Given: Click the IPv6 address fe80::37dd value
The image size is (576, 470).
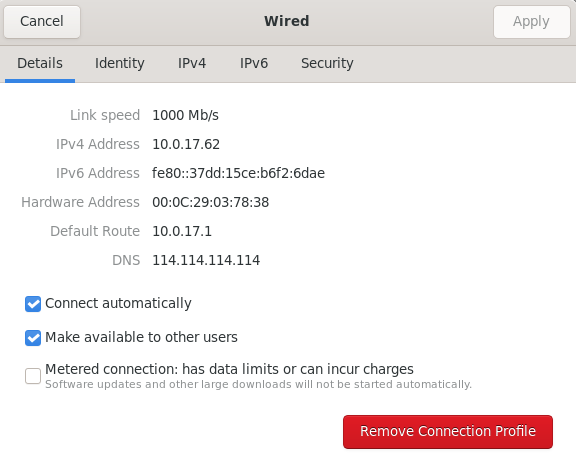Looking at the screenshot, I should [x=238, y=173].
